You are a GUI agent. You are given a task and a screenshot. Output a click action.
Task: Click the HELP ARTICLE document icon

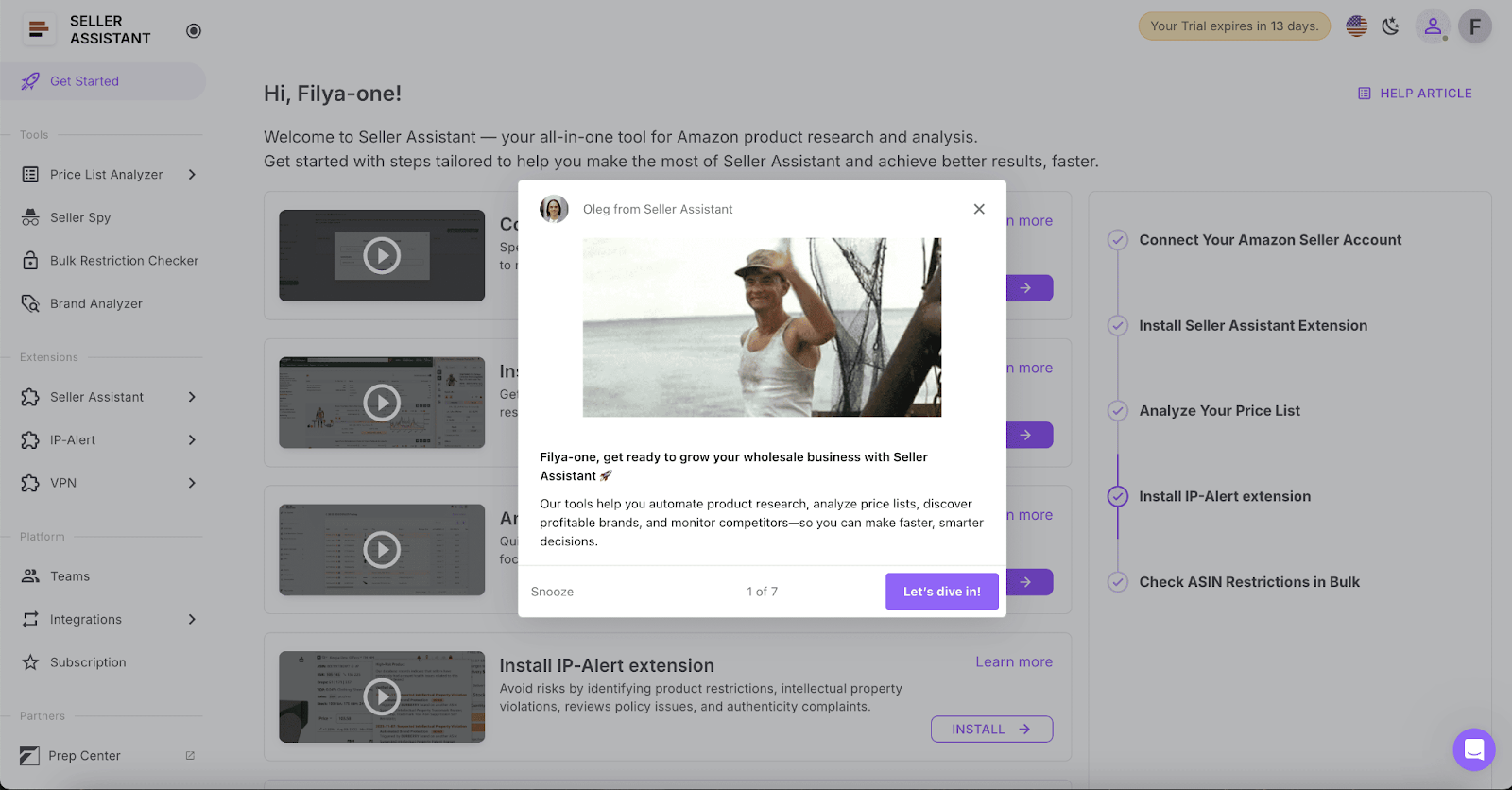coord(1365,94)
